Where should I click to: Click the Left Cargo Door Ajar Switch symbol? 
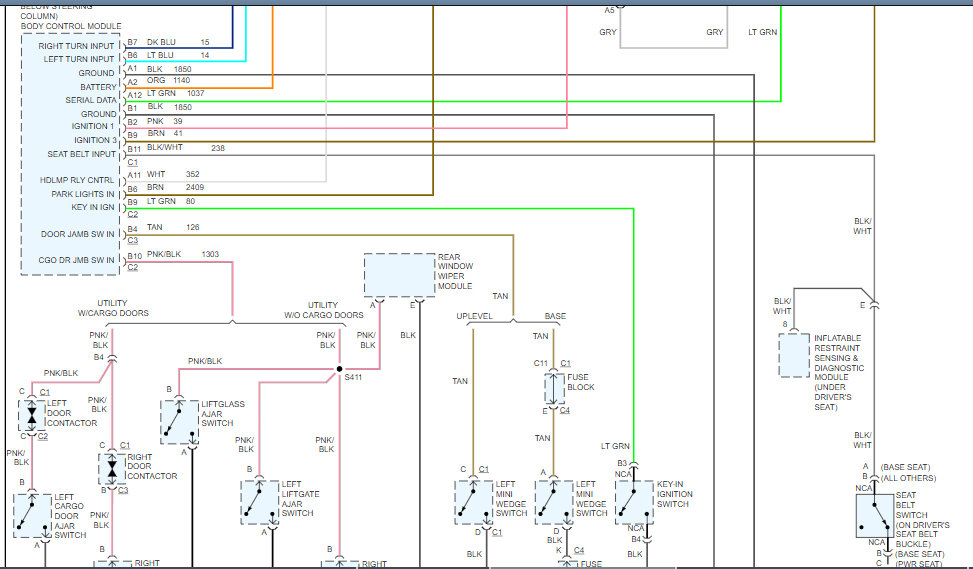(31, 514)
